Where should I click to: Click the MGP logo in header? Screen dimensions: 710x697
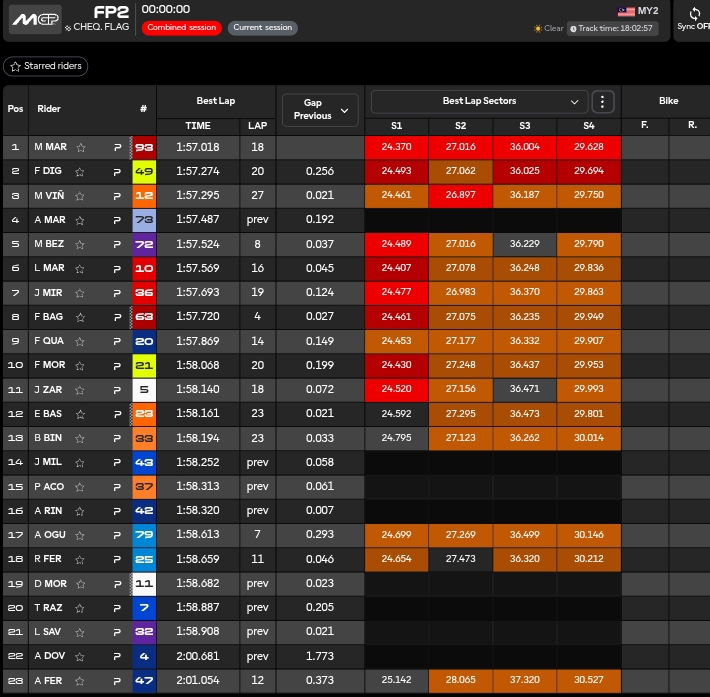tap(35, 18)
